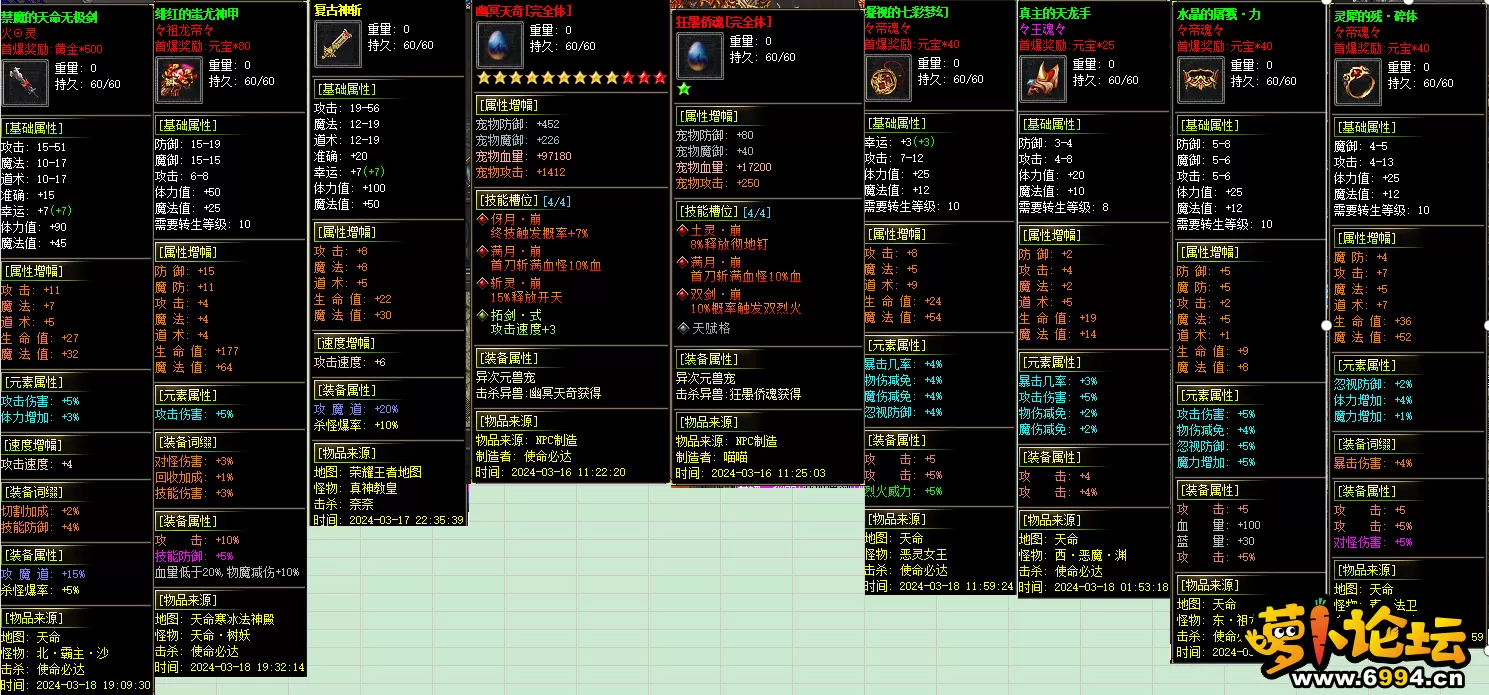Screen dimensions: 1489x695
Task: Click 10%概率触发双烈火 skill description
Action: click(746, 309)
